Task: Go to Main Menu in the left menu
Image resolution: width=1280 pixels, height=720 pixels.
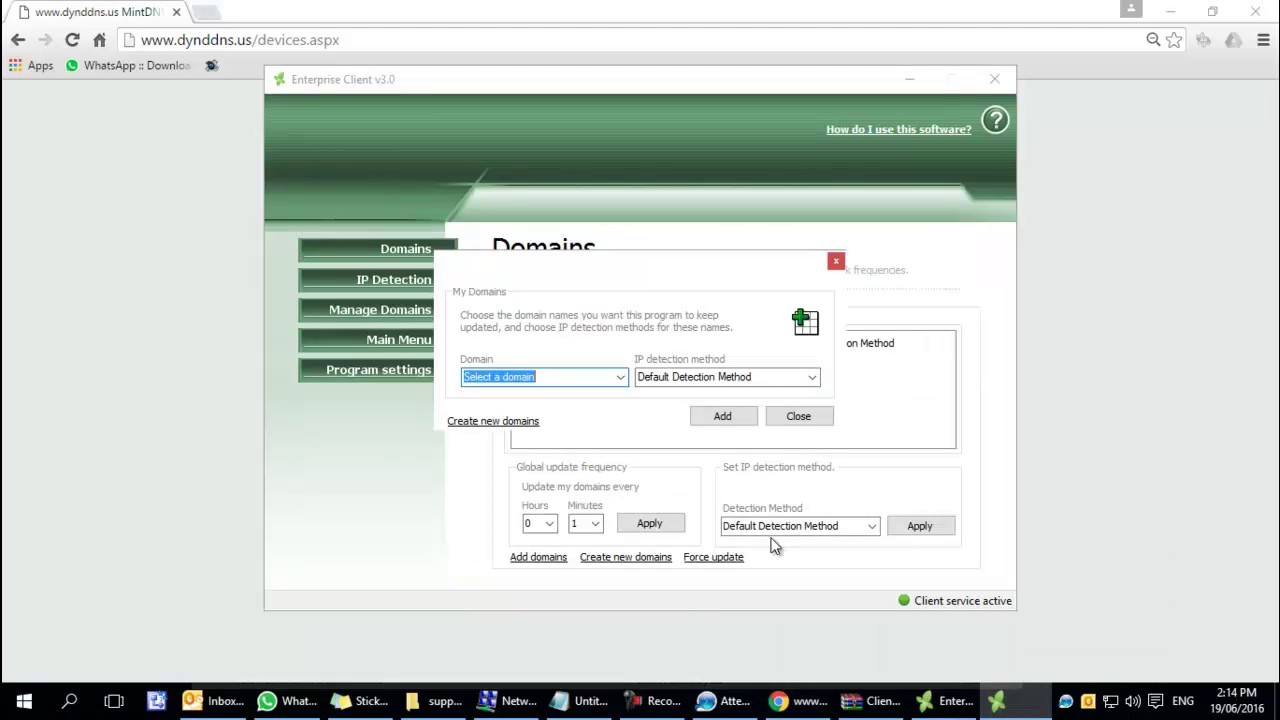Action: click(367, 339)
